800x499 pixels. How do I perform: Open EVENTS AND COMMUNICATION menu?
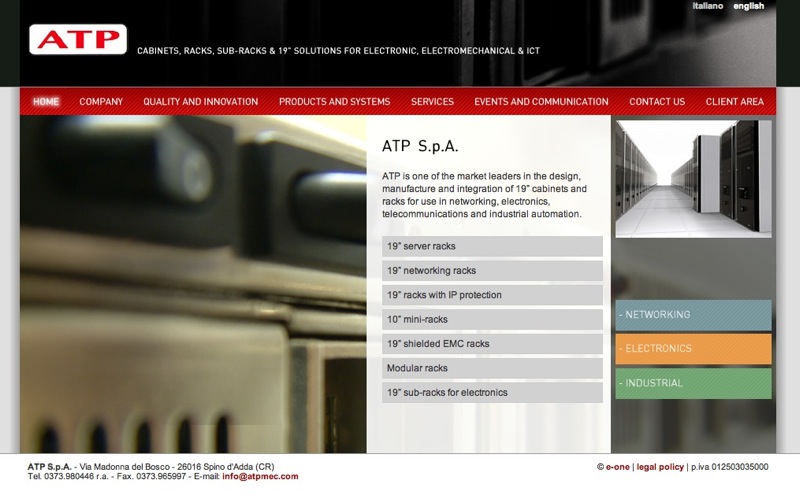click(541, 102)
